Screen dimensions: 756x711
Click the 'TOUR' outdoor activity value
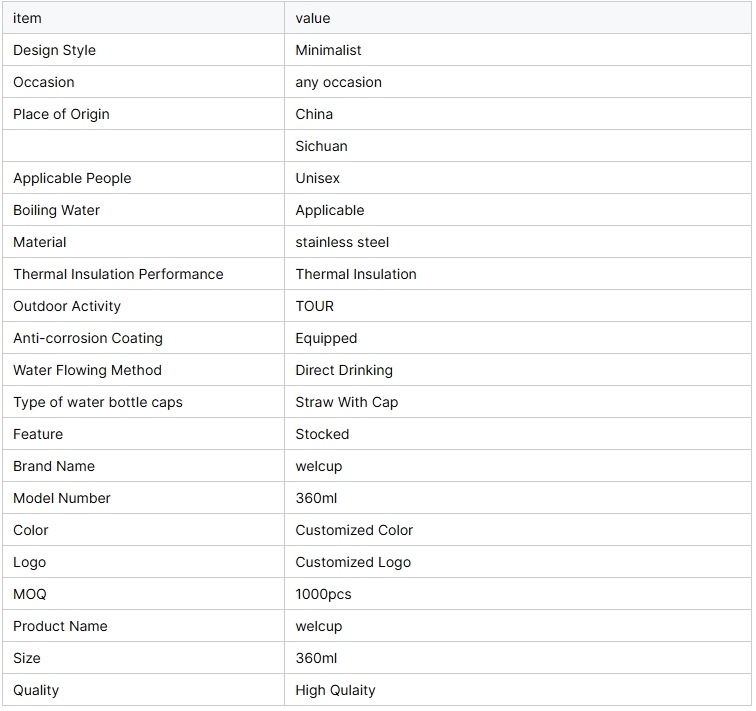[314, 306]
